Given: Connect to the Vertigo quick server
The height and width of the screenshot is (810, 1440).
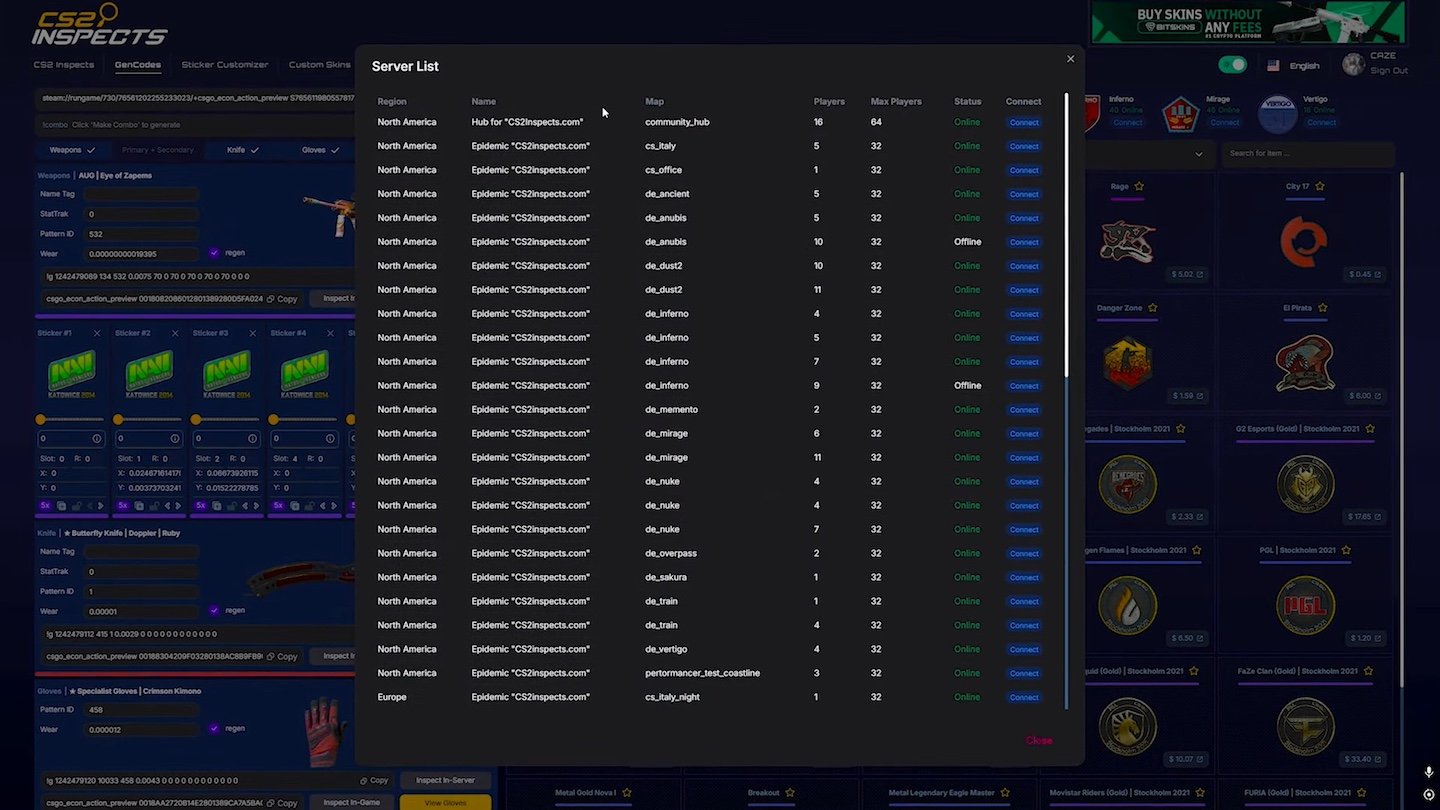Looking at the screenshot, I should [1321, 123].
